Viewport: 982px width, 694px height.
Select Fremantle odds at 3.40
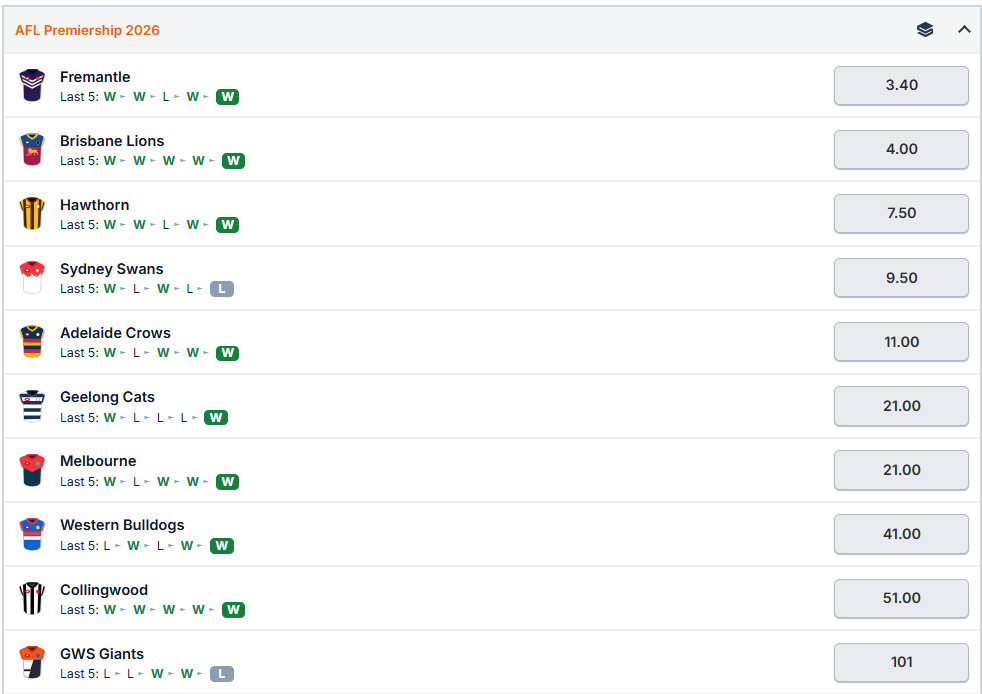901,85
